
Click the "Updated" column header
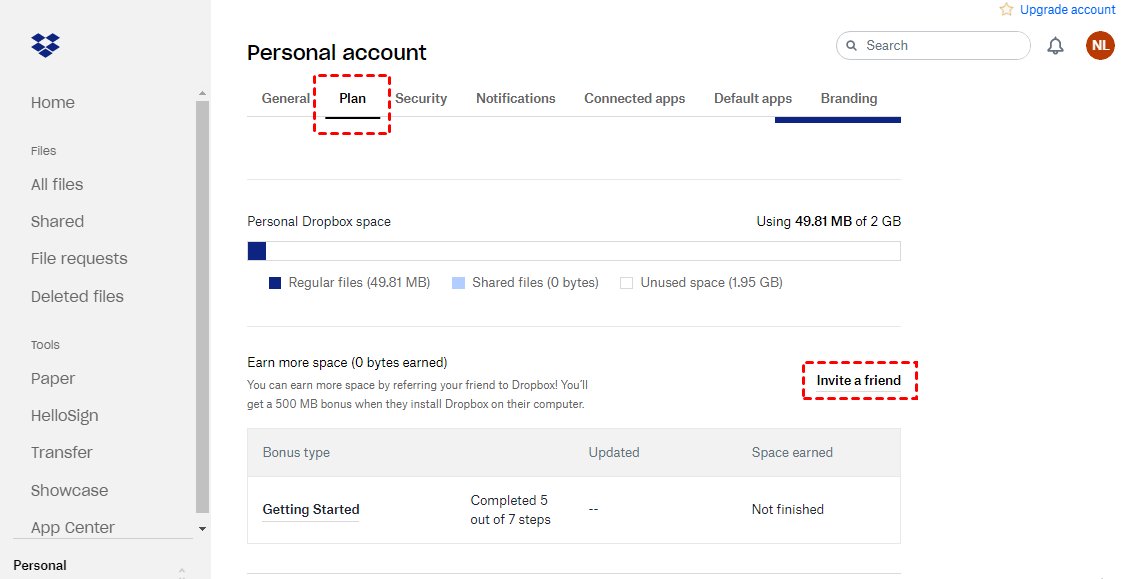(x=614, y=453)
